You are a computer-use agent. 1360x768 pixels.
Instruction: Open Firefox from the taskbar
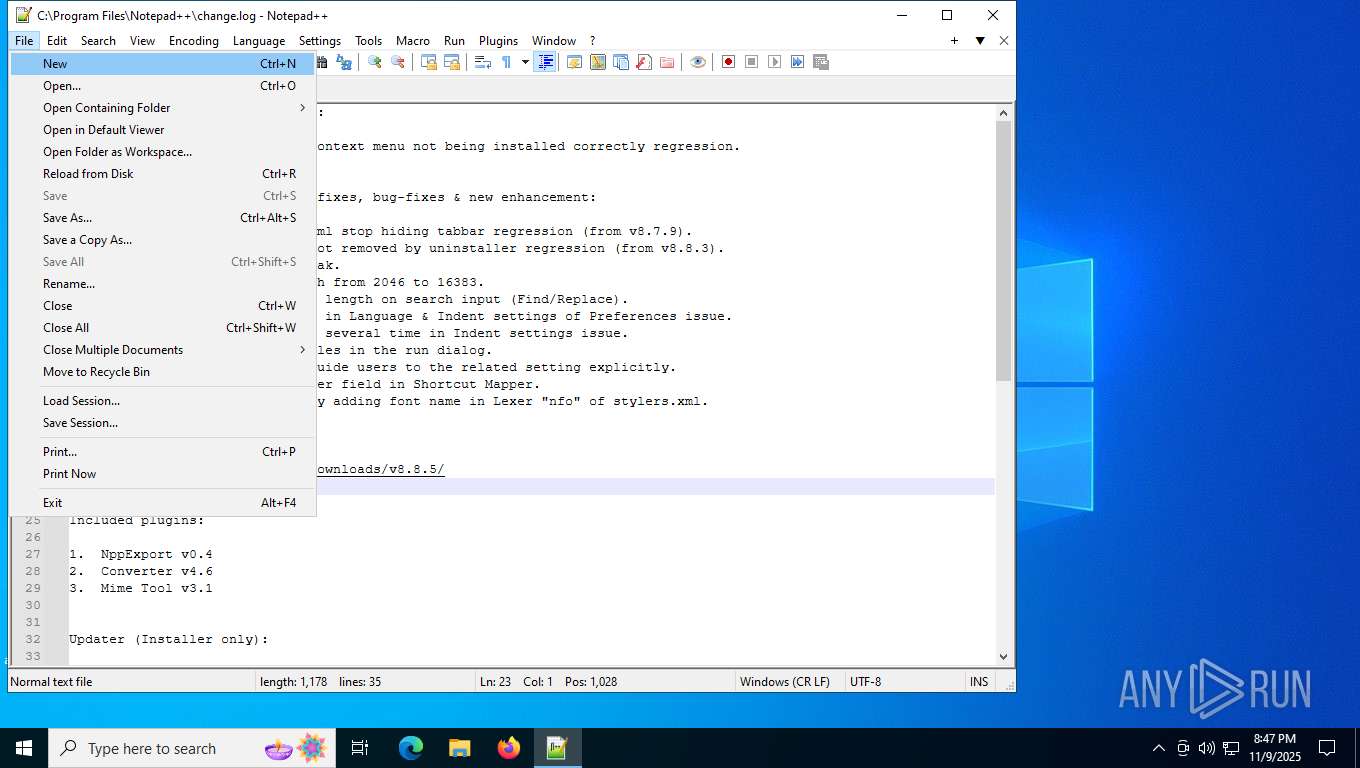click(x=509, y=748)
